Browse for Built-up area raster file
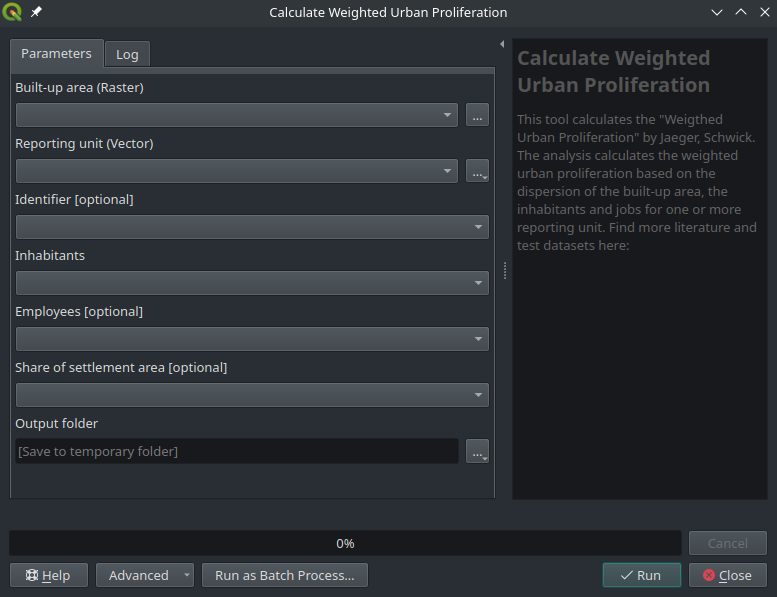This screenshot has width=777, height=597. (x=477, y=115)
